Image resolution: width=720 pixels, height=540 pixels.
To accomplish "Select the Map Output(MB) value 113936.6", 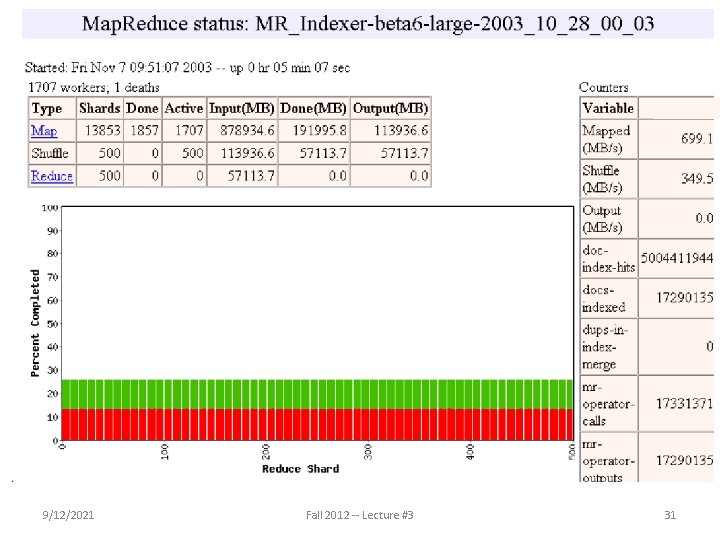I will (x=401, y=131).
